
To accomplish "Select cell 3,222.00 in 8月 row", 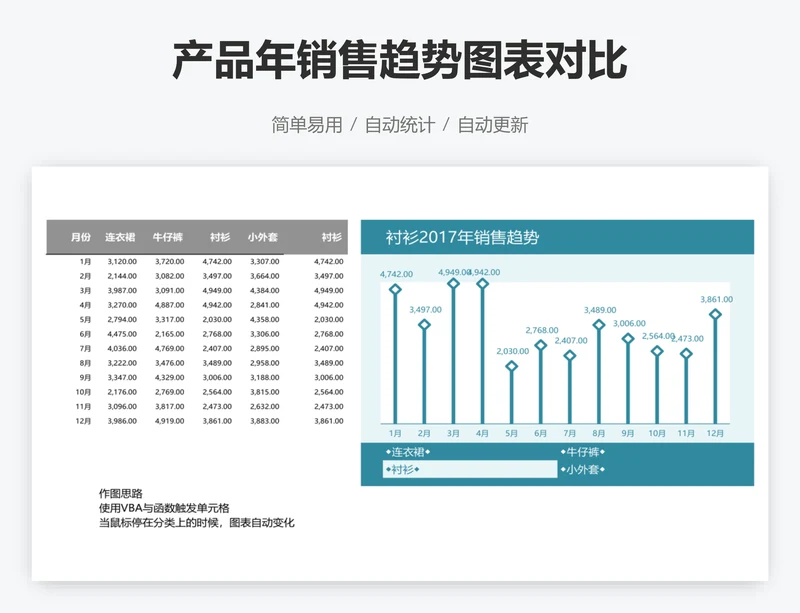I will (x=122, y=363).
